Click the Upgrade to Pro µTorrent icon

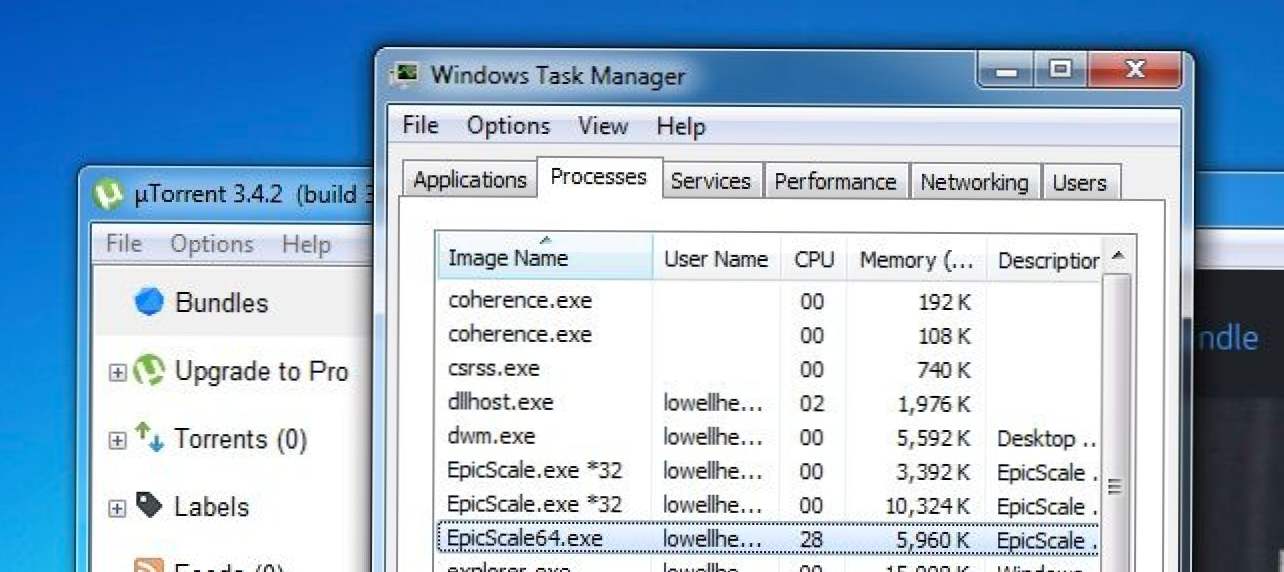pyautogui.click(x=149, y=371)
